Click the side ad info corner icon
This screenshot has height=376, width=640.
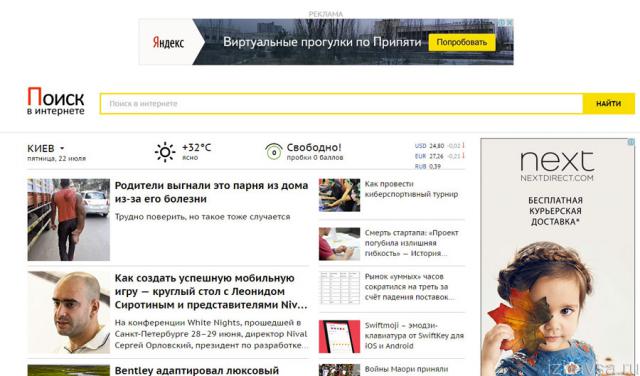[x=631, y=142]
